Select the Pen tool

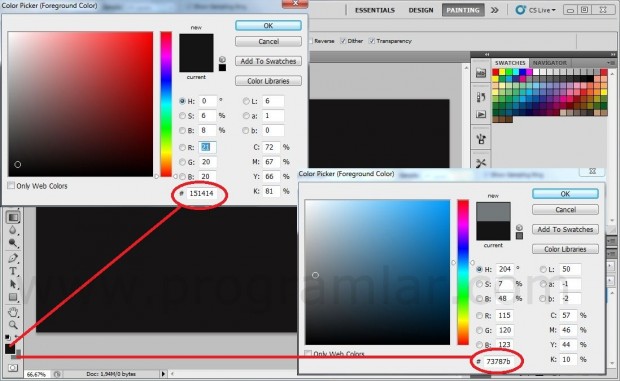(x=13, y=258)
